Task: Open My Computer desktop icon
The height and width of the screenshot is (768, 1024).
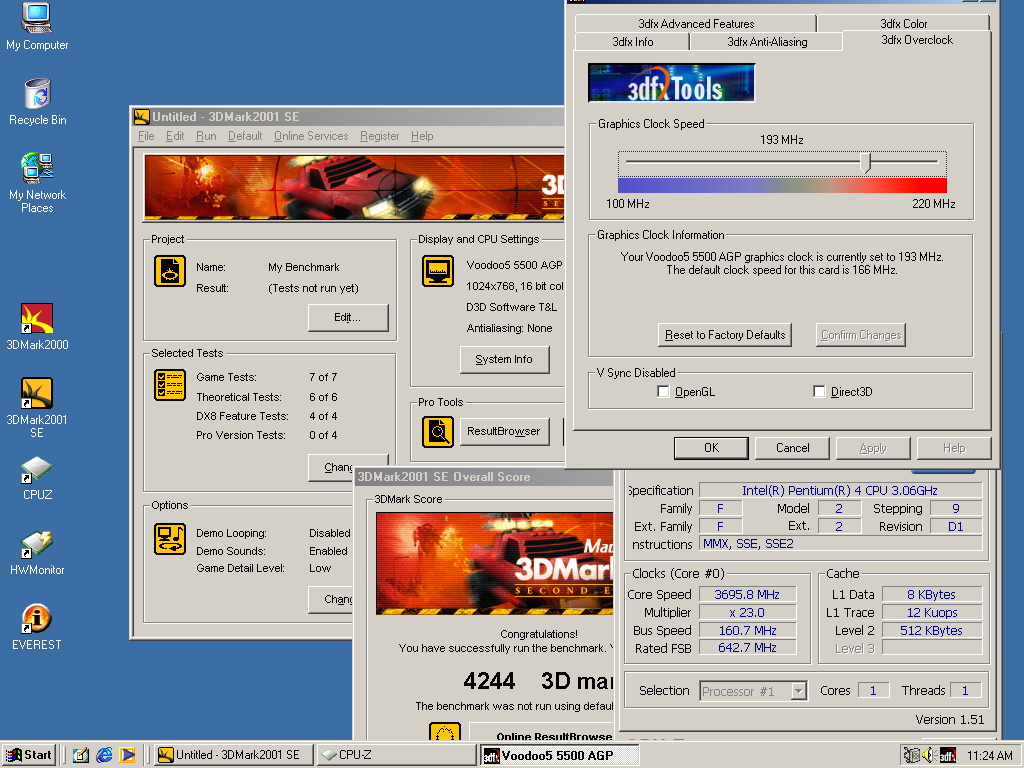Action: (x=37, y=26)
